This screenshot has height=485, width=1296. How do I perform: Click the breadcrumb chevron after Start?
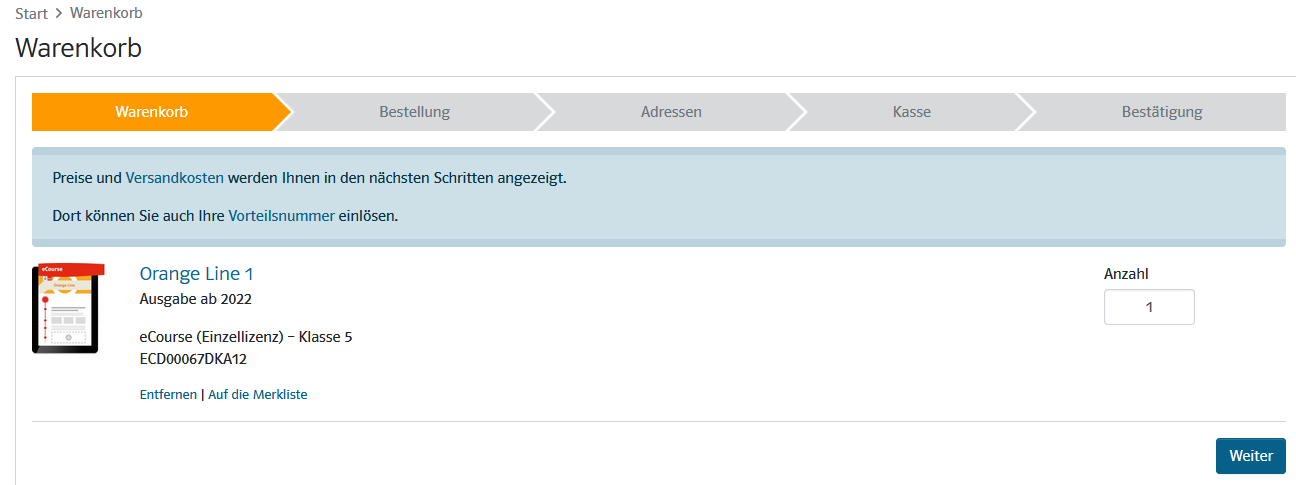[x=60, y=14]
